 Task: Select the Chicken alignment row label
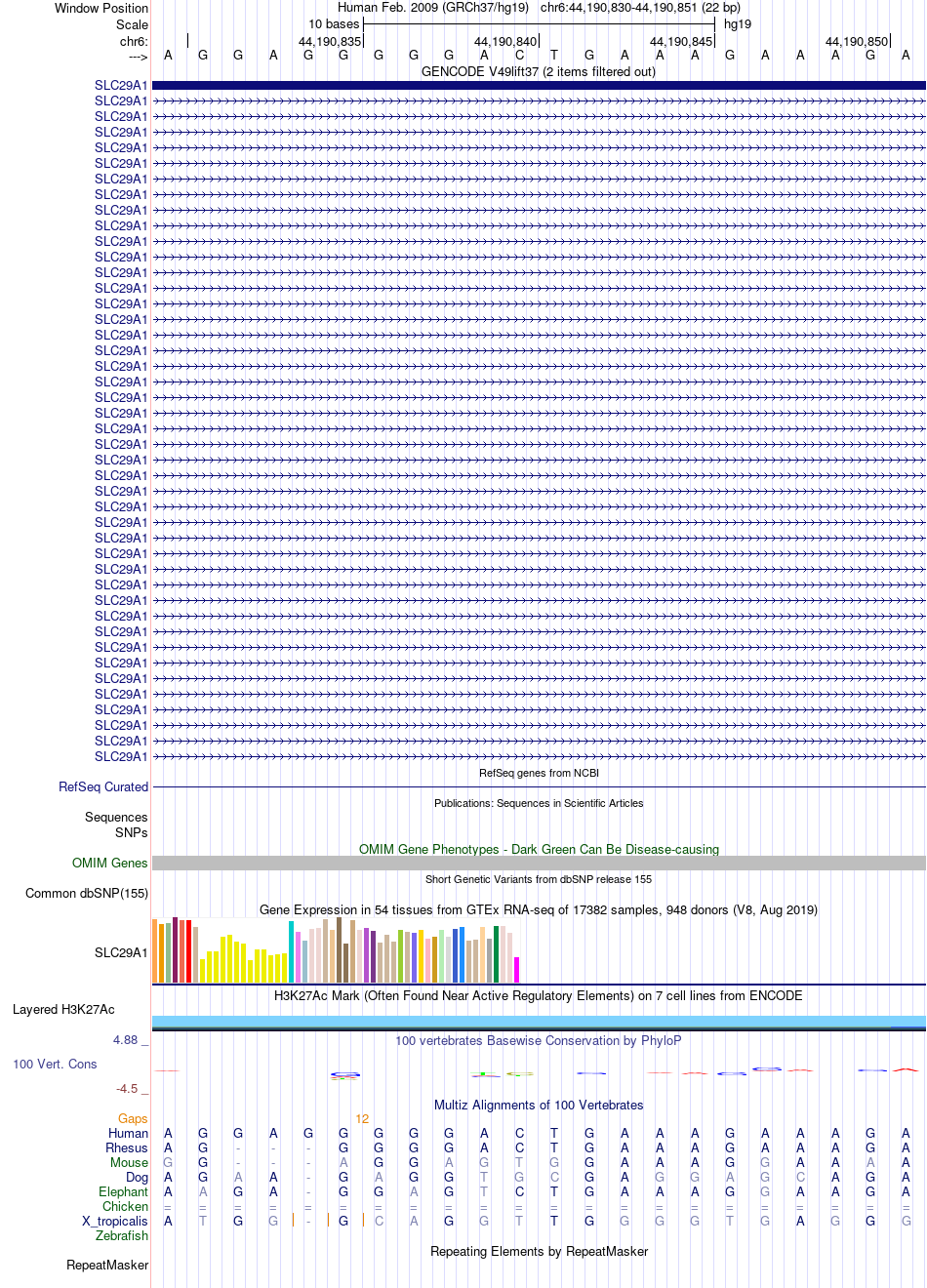tap(125, 1207)
